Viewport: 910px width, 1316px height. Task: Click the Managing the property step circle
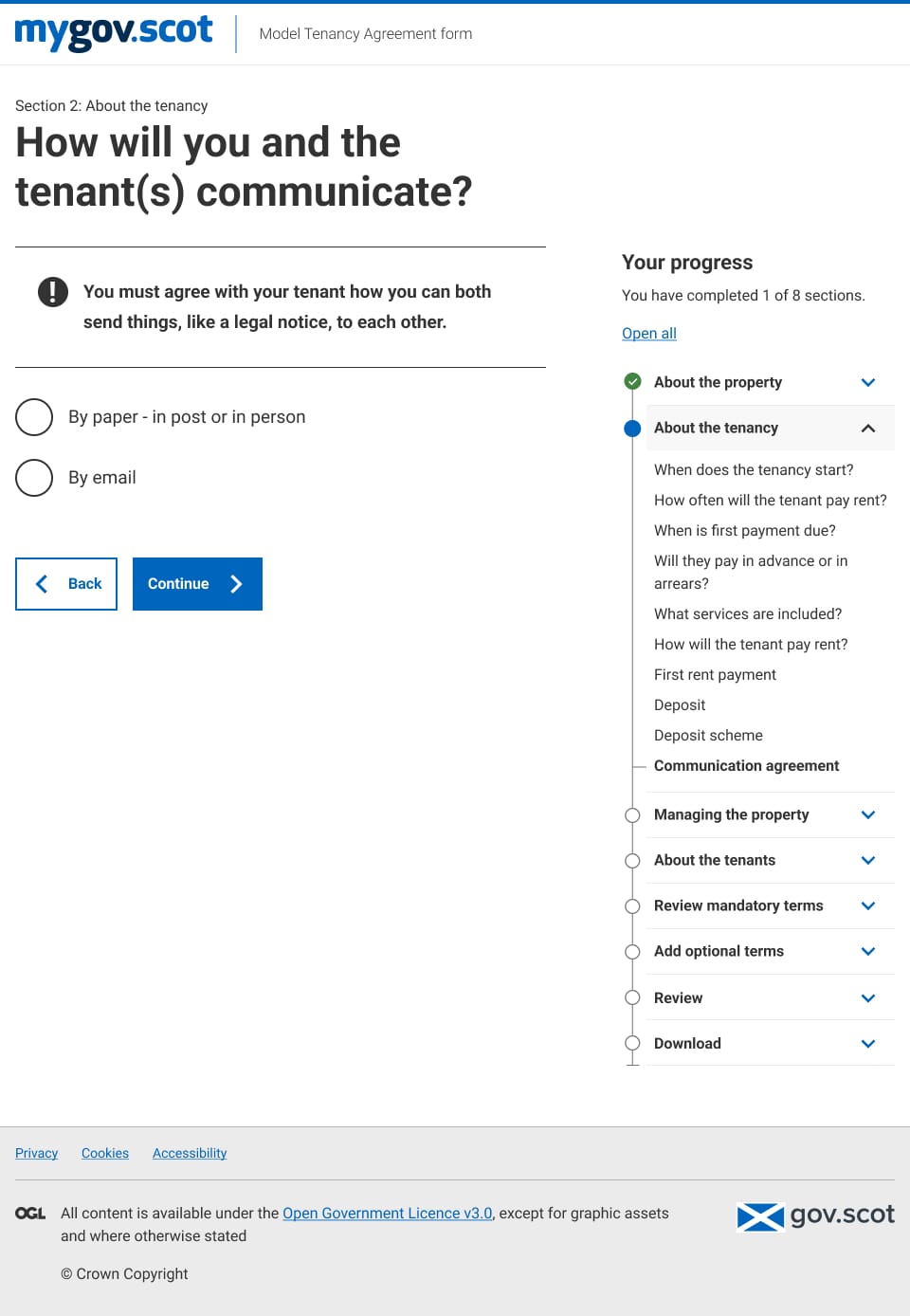coord(632,815)
